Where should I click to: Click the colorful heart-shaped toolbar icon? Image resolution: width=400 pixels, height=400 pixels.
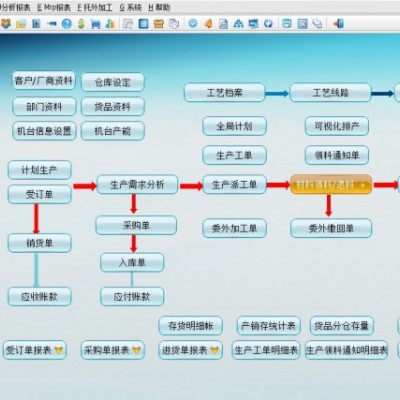pyautogui.click(x=6, y=24)
